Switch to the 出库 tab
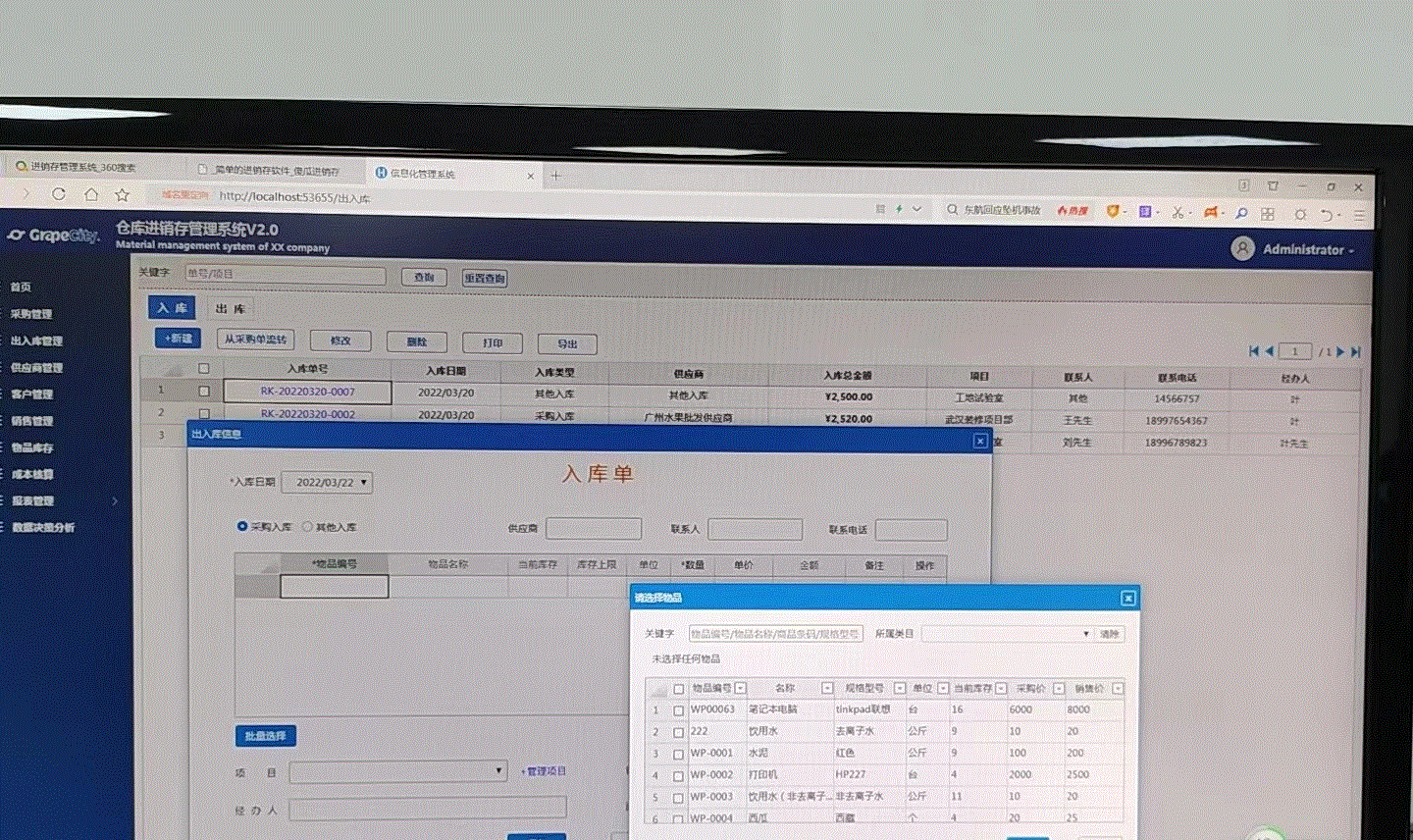The image size is (1413, 840). click(x=230, y=308)
